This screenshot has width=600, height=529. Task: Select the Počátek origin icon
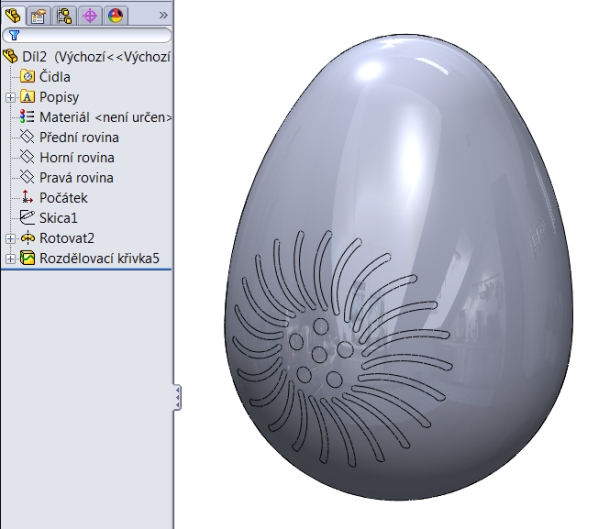28,198
